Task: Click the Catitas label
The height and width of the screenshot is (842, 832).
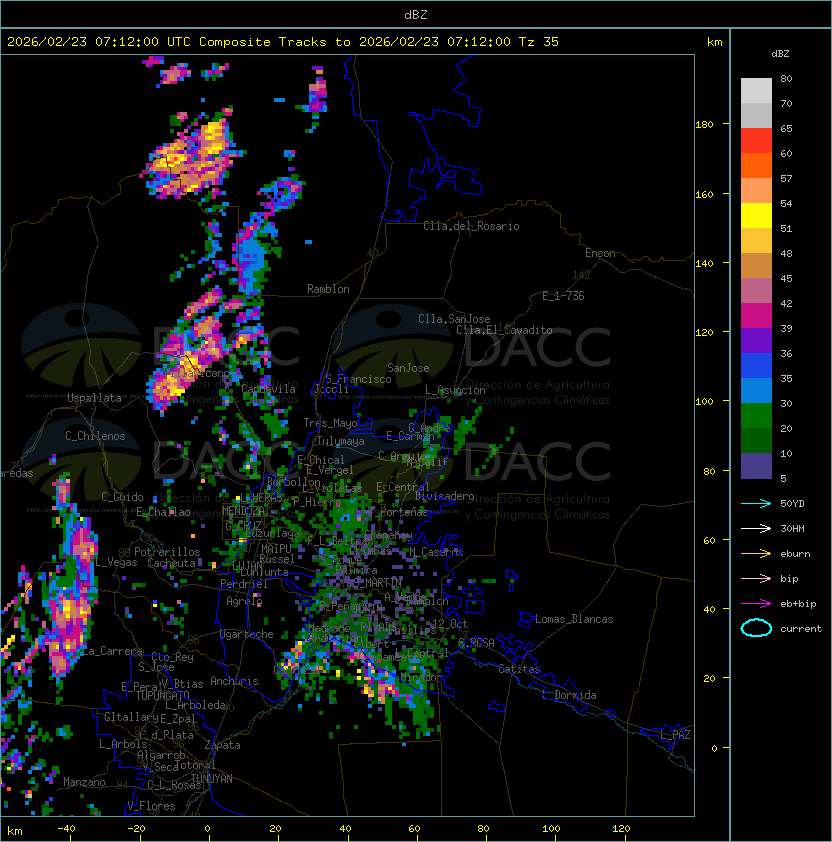Action: tap(519, 669)
